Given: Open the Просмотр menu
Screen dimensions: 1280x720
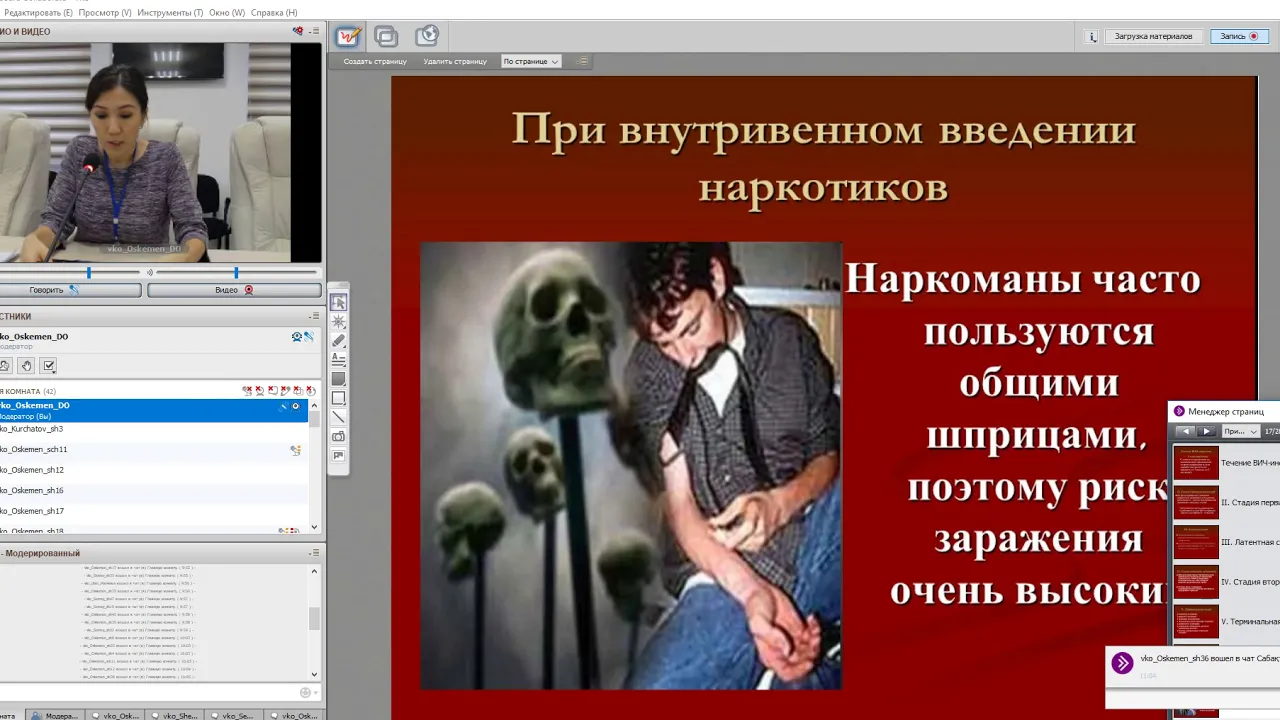Looking at the screenshot, I should coord(105,13).
